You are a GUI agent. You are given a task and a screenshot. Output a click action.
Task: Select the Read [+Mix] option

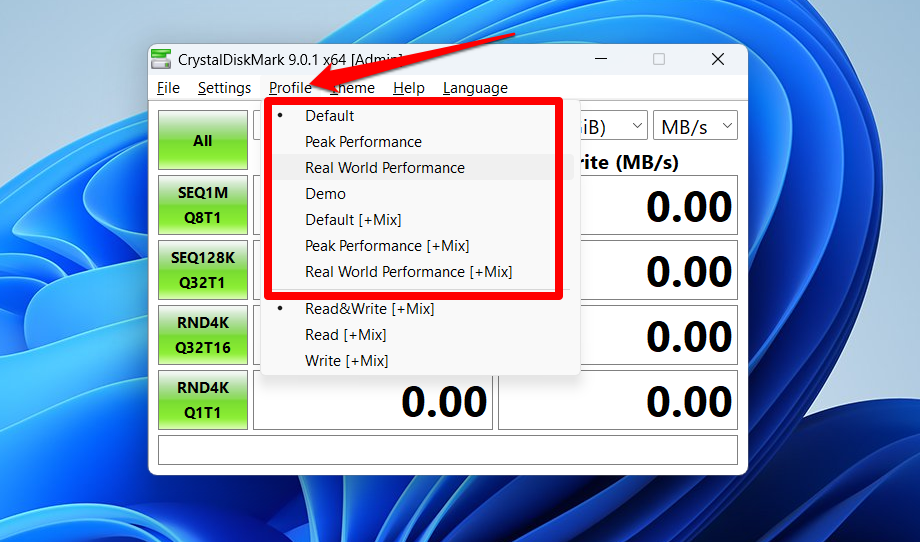point(345,335)
